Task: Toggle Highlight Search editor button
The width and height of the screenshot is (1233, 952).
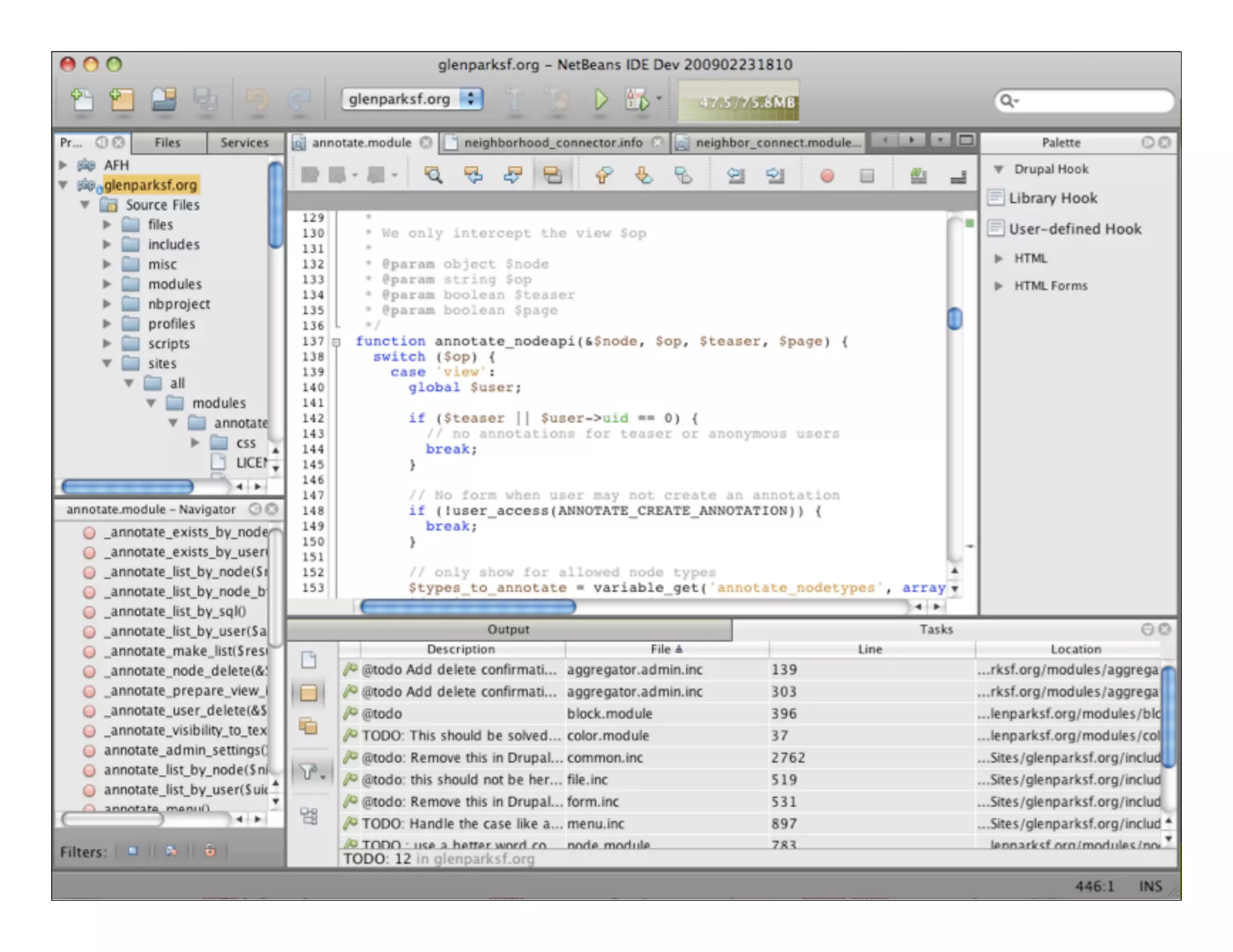Action: 552,175
